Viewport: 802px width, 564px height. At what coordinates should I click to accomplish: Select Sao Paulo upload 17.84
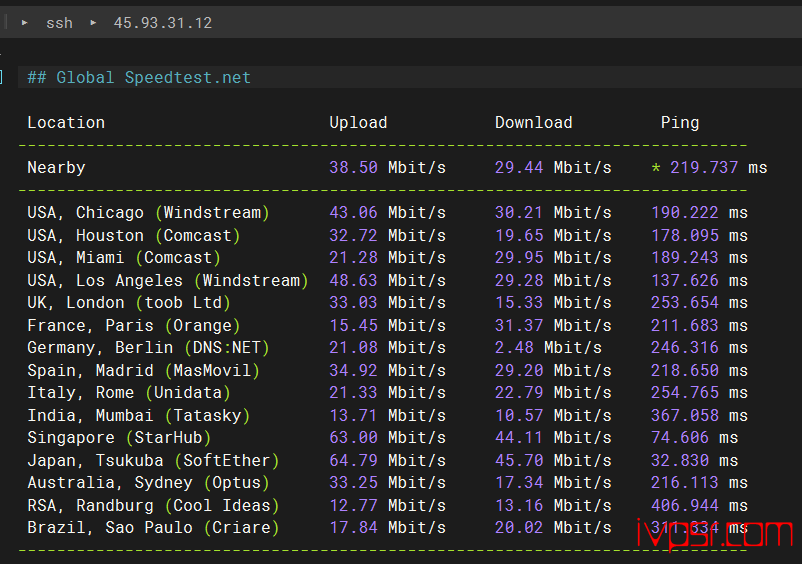pos(353,528)
